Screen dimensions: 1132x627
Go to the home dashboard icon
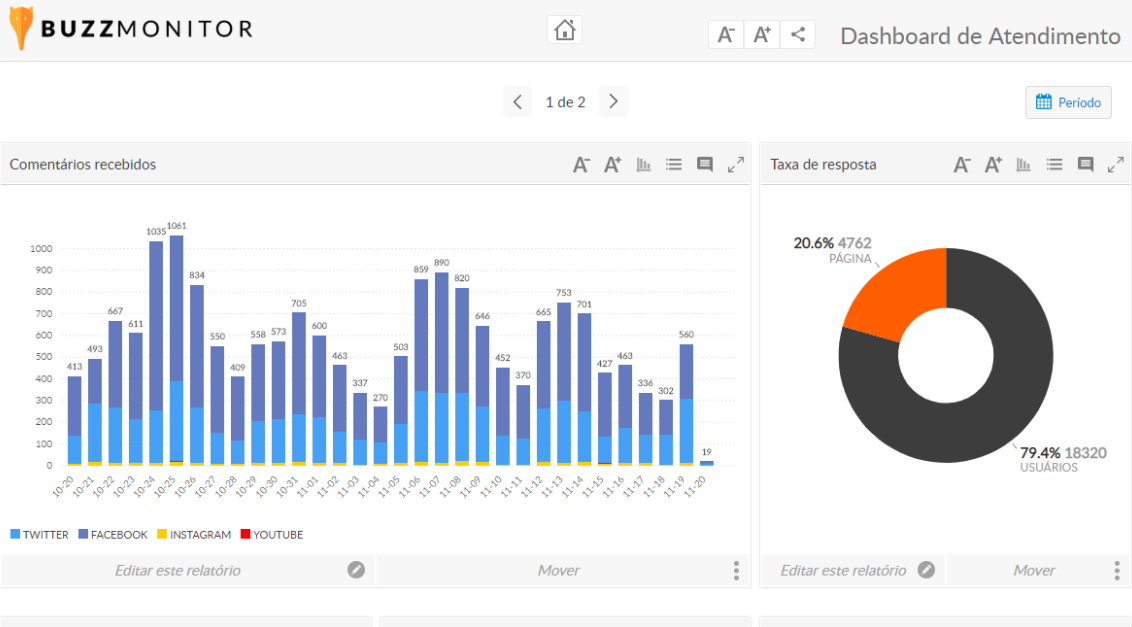tap(564, 31)
